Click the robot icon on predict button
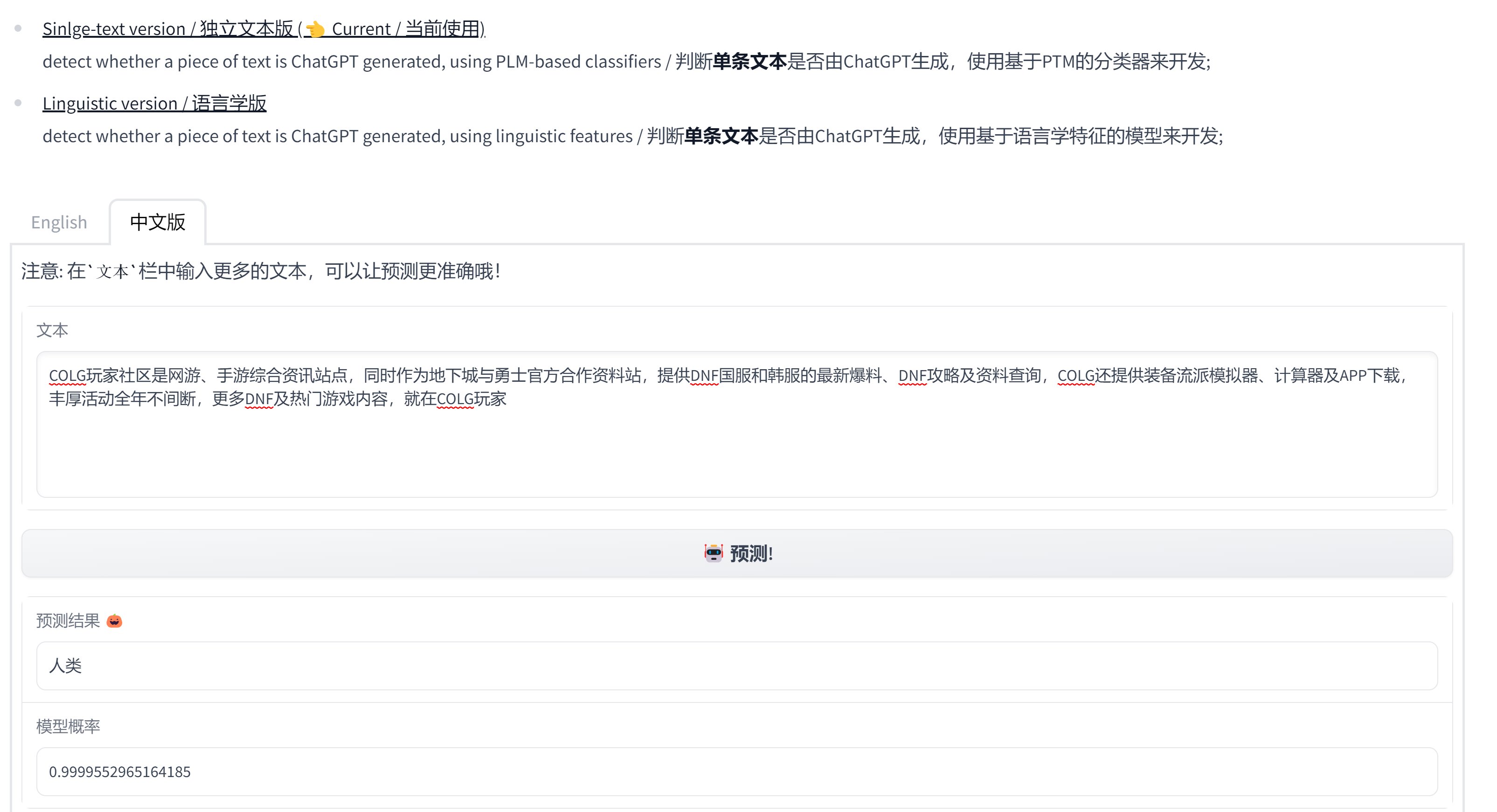 tap(714, 553)
